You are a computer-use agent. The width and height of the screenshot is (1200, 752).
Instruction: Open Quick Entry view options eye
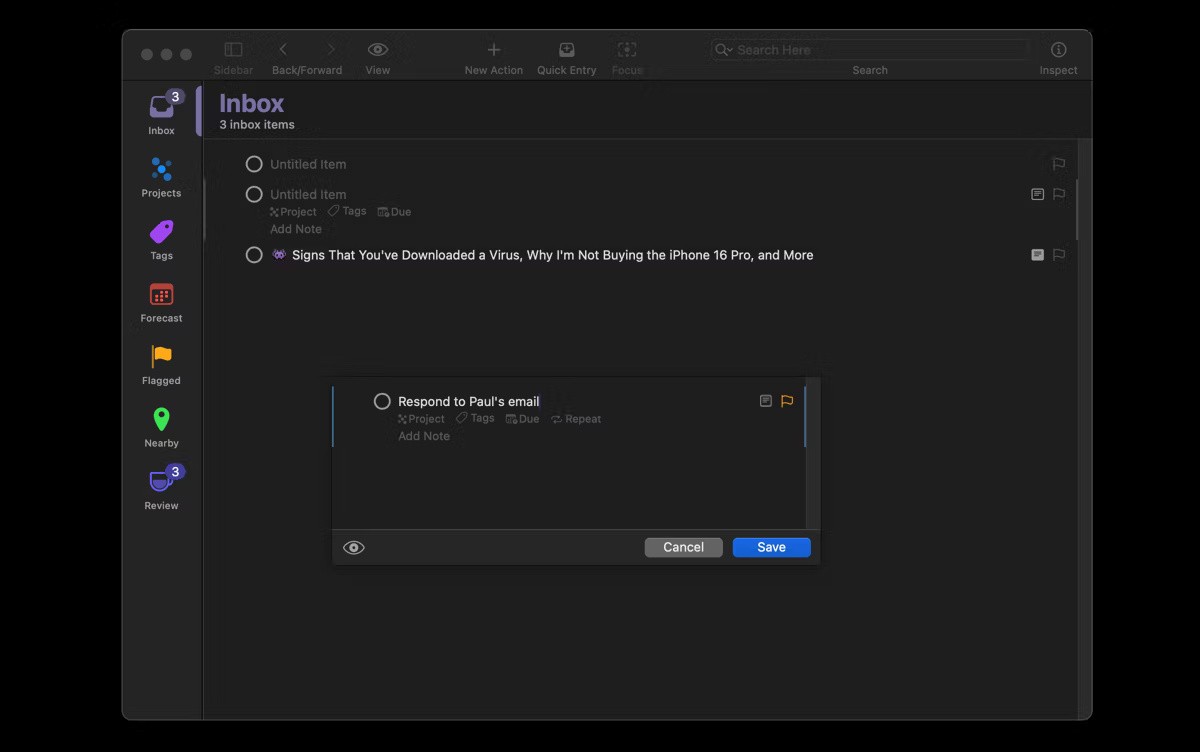pyautogui.click(x=354, y=547)
